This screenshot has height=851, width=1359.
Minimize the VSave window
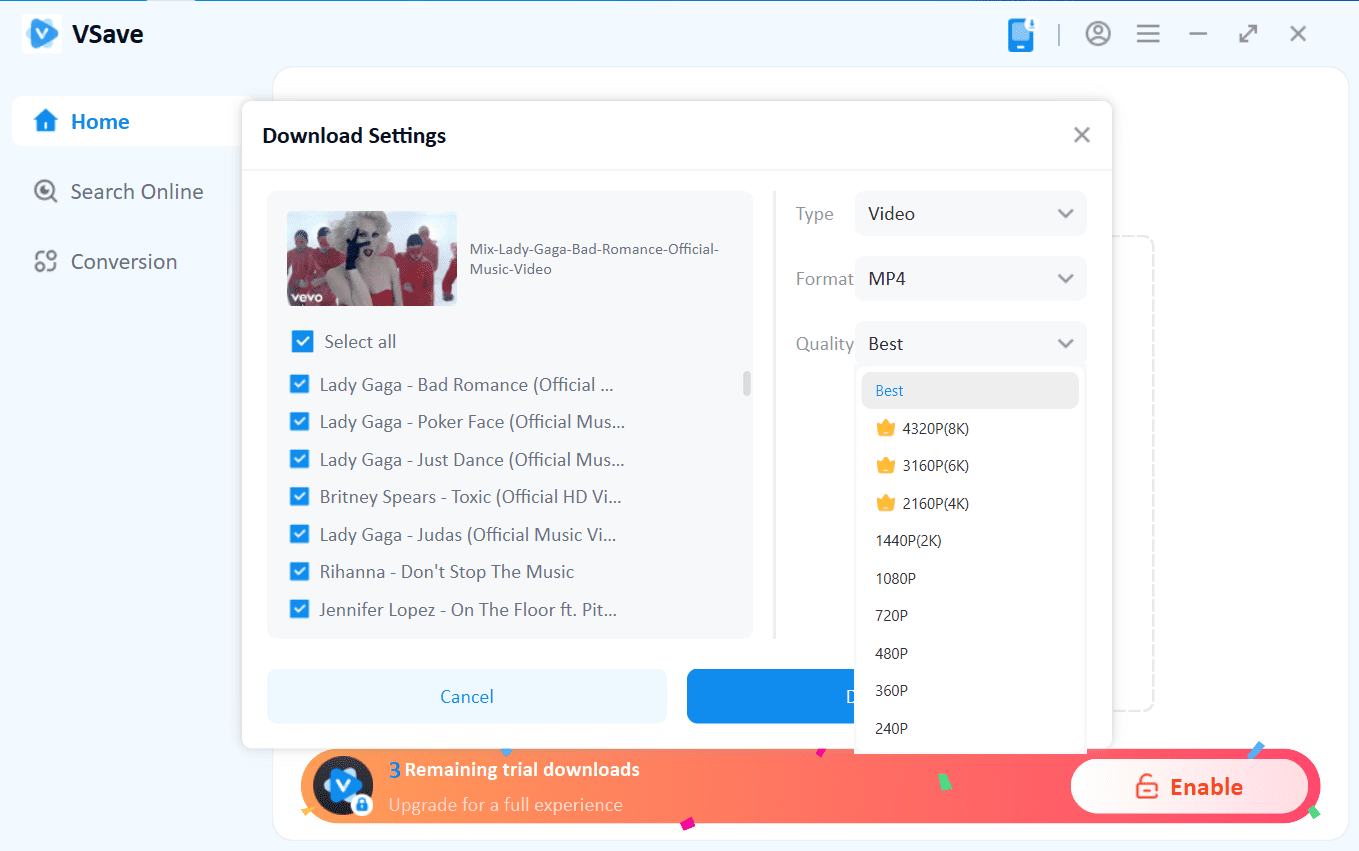(1198, 34)
